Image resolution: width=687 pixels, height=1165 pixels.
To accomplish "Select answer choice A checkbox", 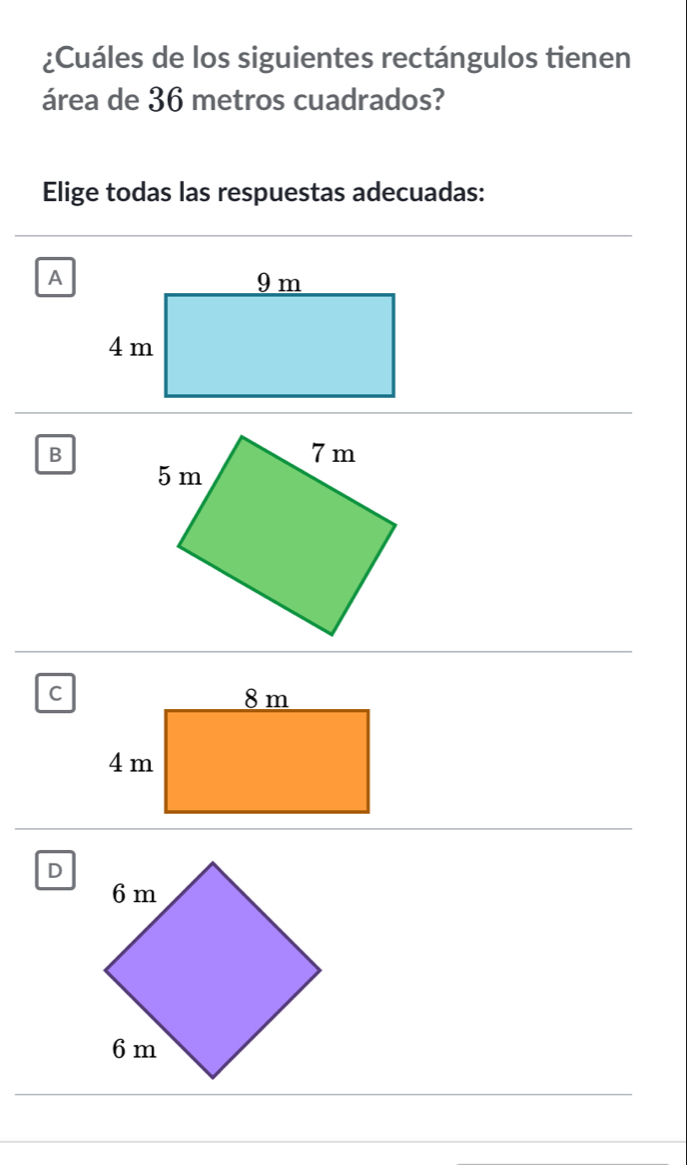I will click(55, 277).
